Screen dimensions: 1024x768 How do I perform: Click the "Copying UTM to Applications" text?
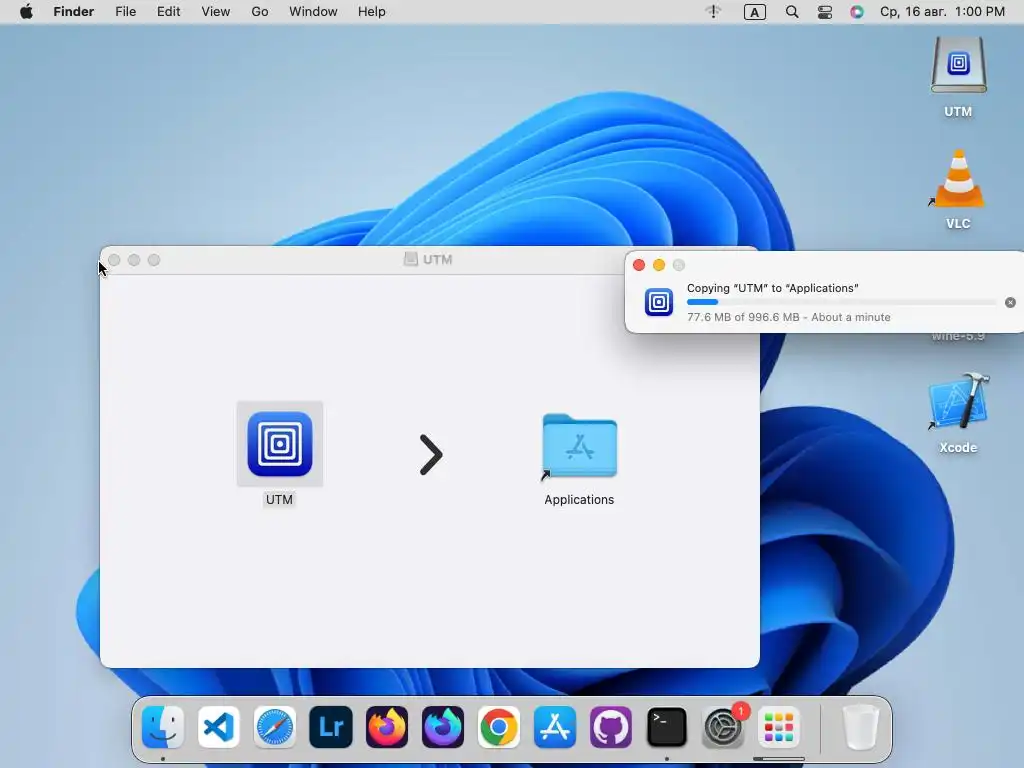point(773,288)
